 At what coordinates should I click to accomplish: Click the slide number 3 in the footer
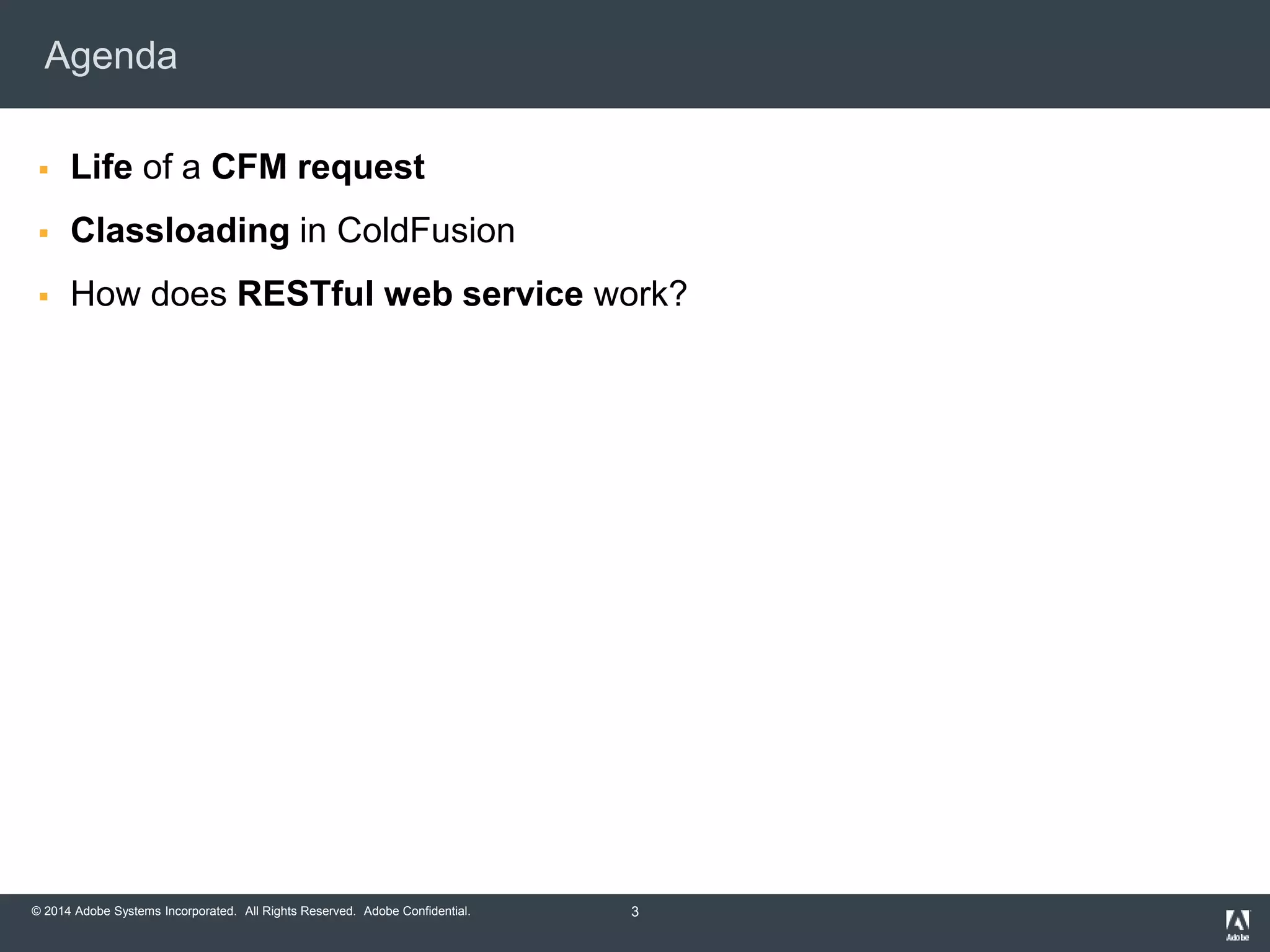[635, 912]
